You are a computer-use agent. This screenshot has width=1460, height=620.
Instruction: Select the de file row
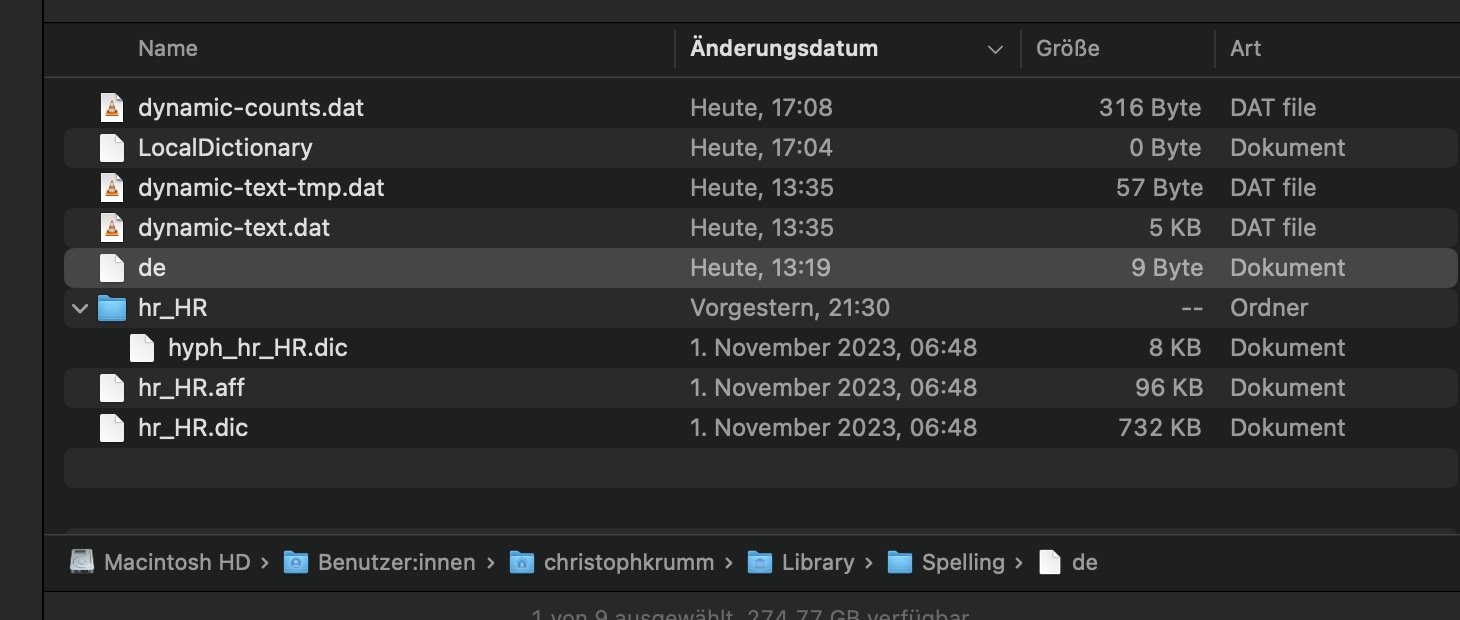point(760,267)
